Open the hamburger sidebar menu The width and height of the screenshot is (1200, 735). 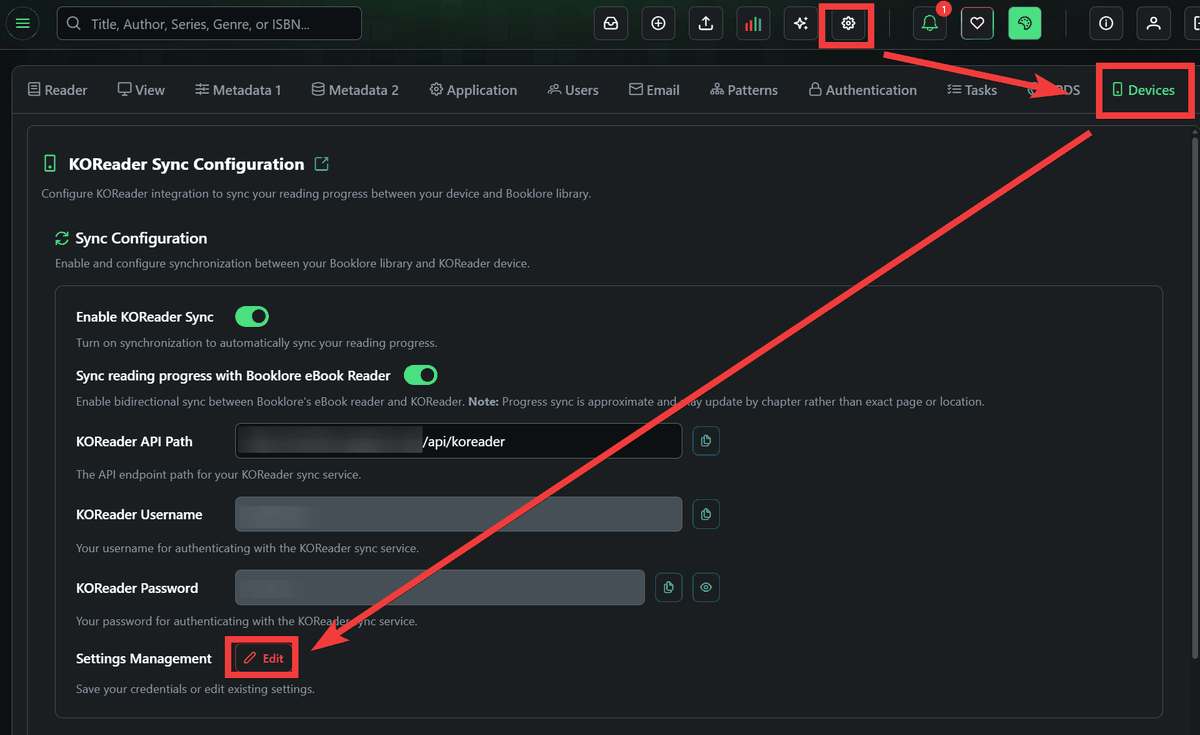23,23
